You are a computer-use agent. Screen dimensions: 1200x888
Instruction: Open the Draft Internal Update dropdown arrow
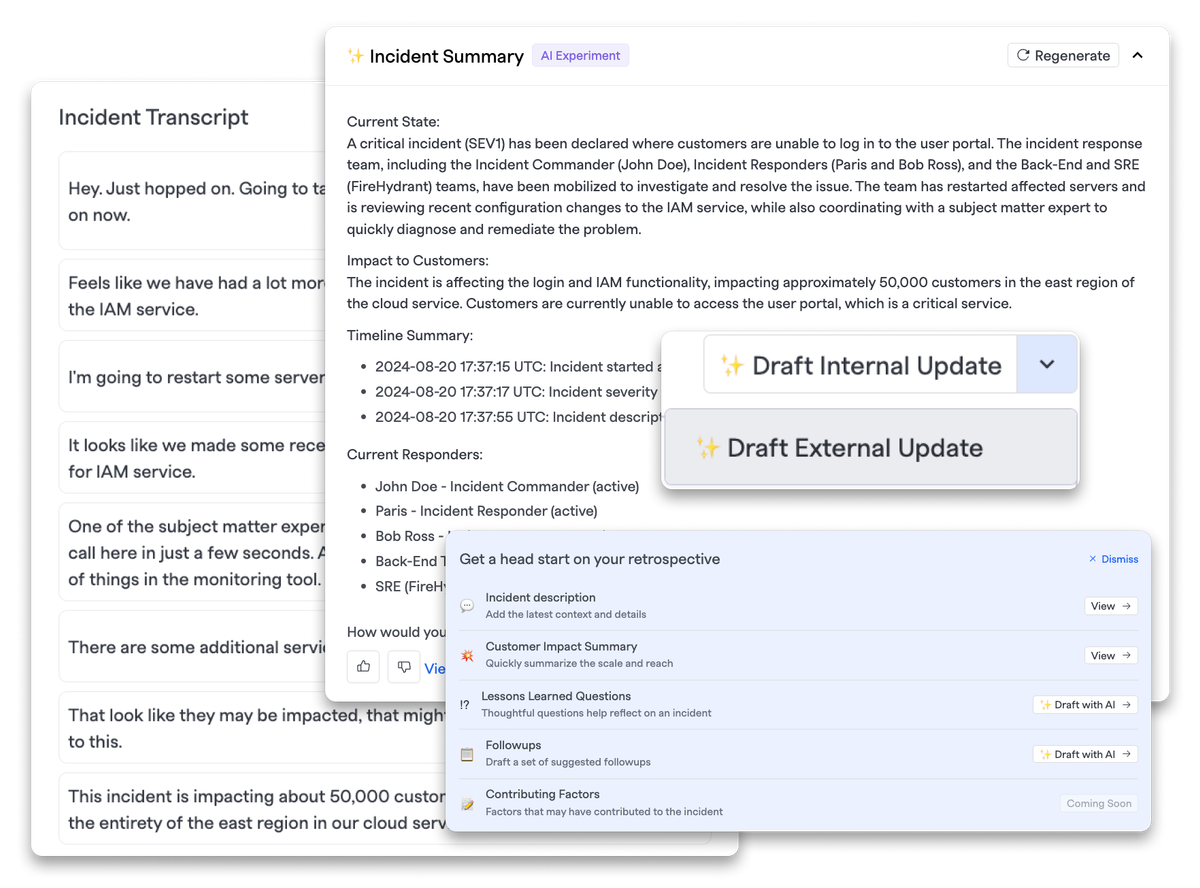(x=1047, y=365)
